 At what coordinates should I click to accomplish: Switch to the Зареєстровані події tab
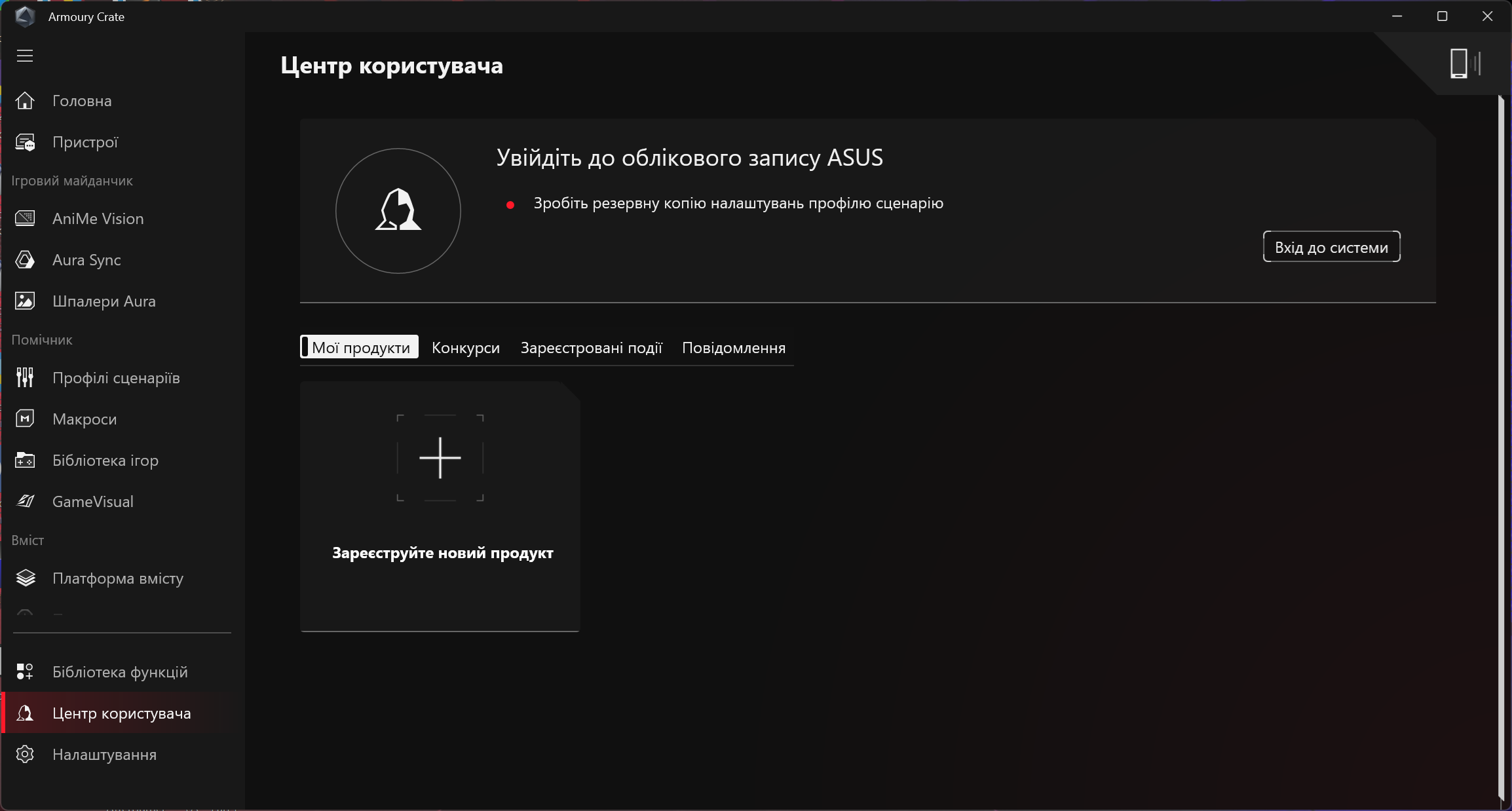tap(591, 348)
